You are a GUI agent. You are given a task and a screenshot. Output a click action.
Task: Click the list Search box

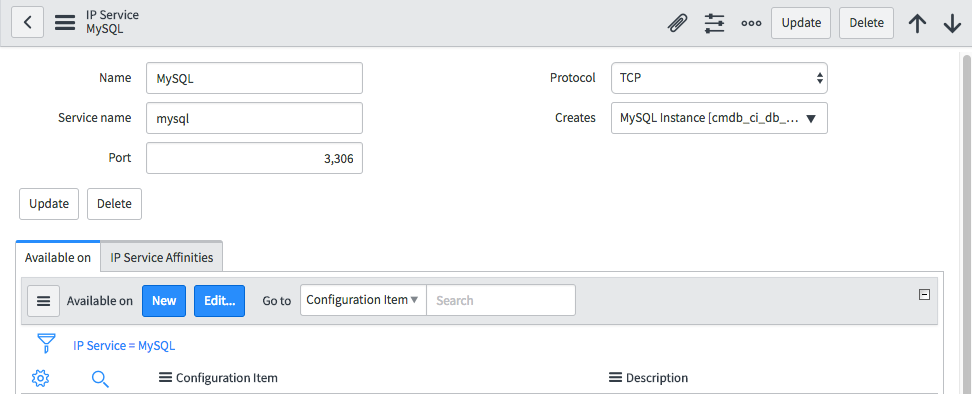coord(501,300)
